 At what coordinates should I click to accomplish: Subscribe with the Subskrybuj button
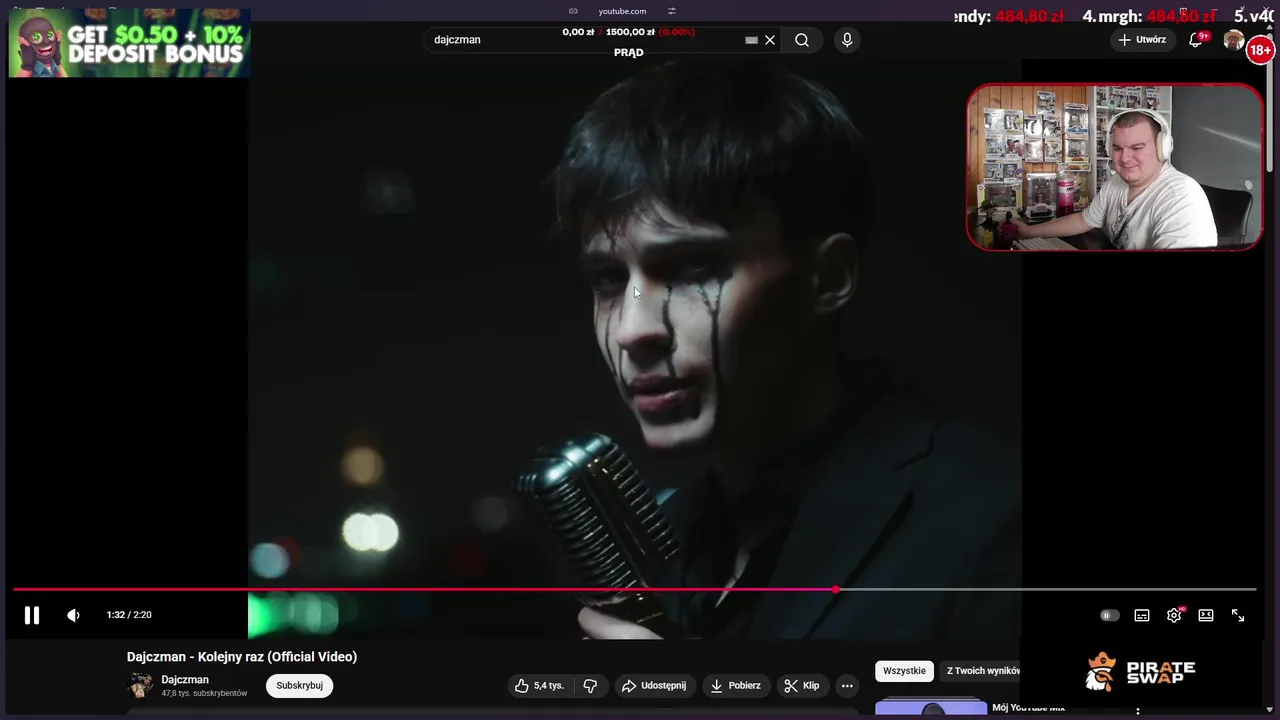tap(299, 685)
